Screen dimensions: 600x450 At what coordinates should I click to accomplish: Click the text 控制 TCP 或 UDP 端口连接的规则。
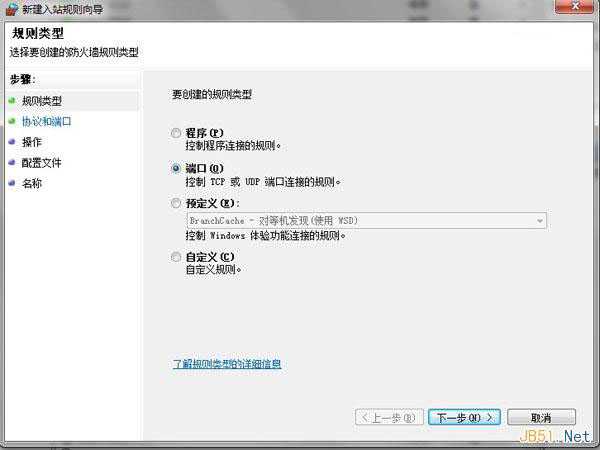click(263, 182)
